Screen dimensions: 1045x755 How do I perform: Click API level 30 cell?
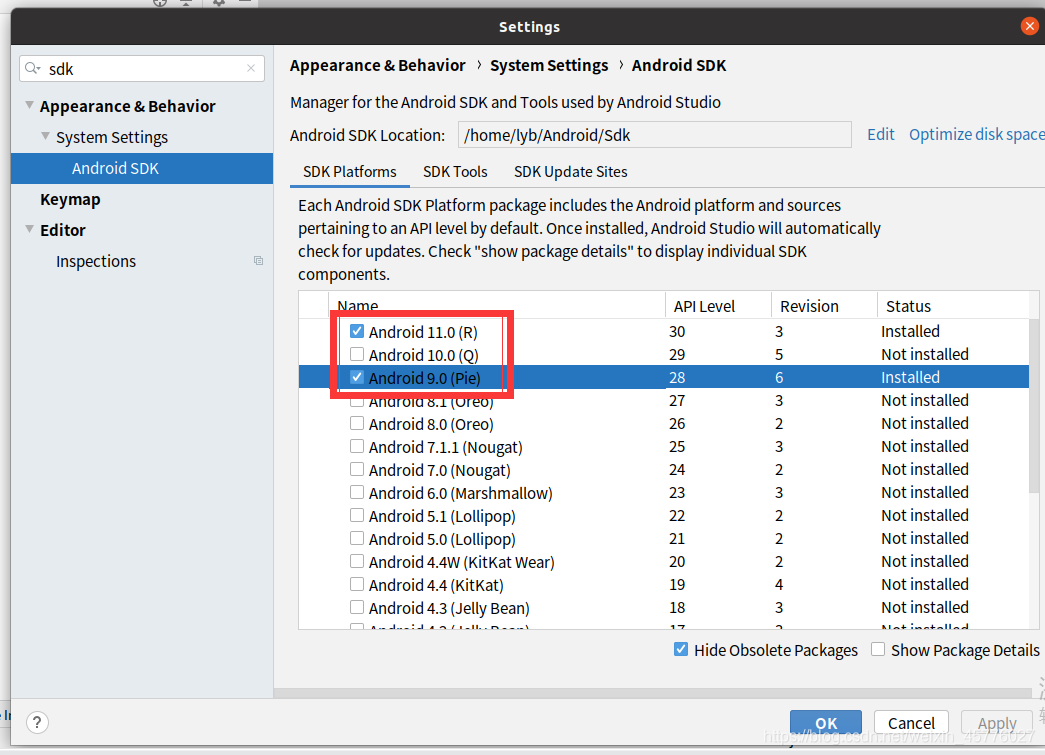(677, 331)
